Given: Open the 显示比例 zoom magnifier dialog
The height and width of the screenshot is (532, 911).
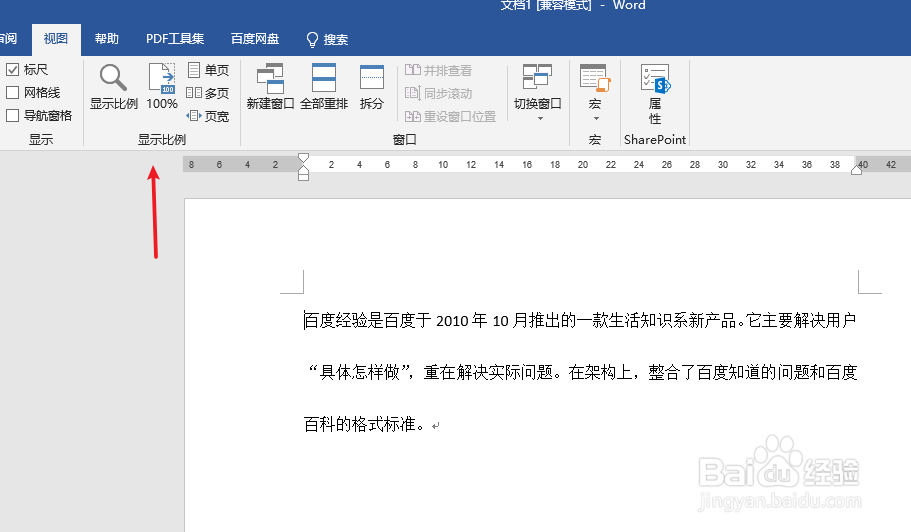Looking at the screenshot, I should pos(113,87).
